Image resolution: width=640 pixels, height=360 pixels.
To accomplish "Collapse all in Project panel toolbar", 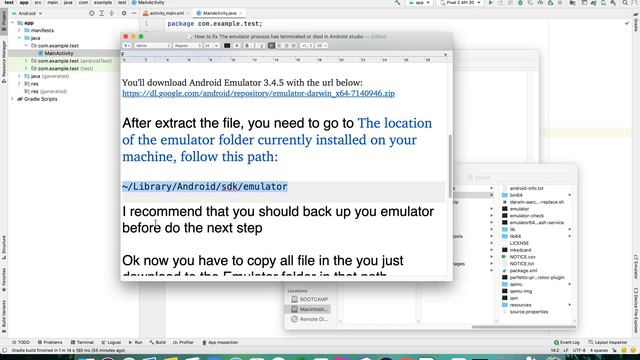I will 111,13.
